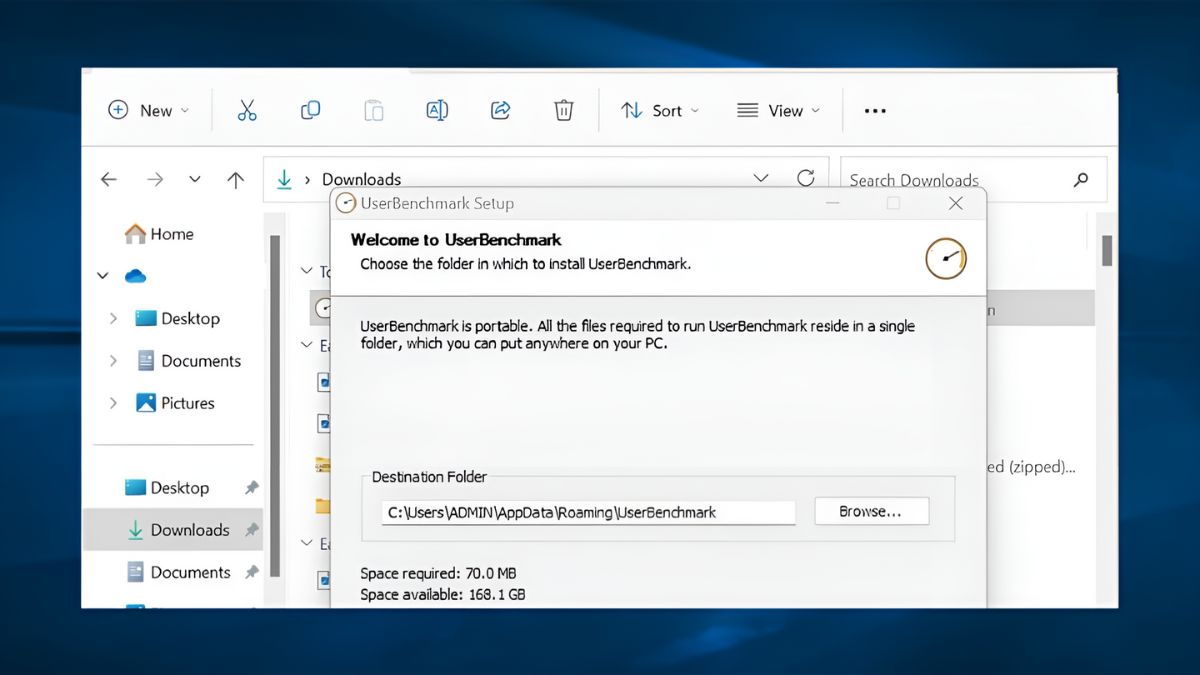
Task: Open Home in navigation pane
Action: click(x=159, y=234)
